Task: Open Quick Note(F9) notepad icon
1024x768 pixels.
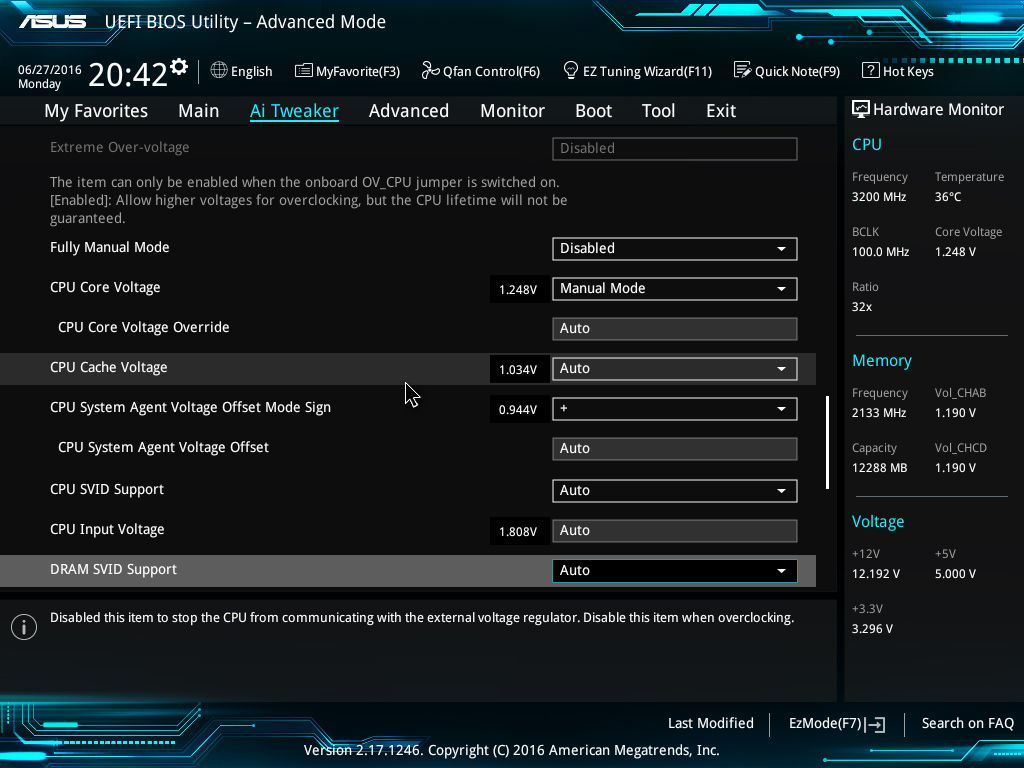Action: point(742,71)
